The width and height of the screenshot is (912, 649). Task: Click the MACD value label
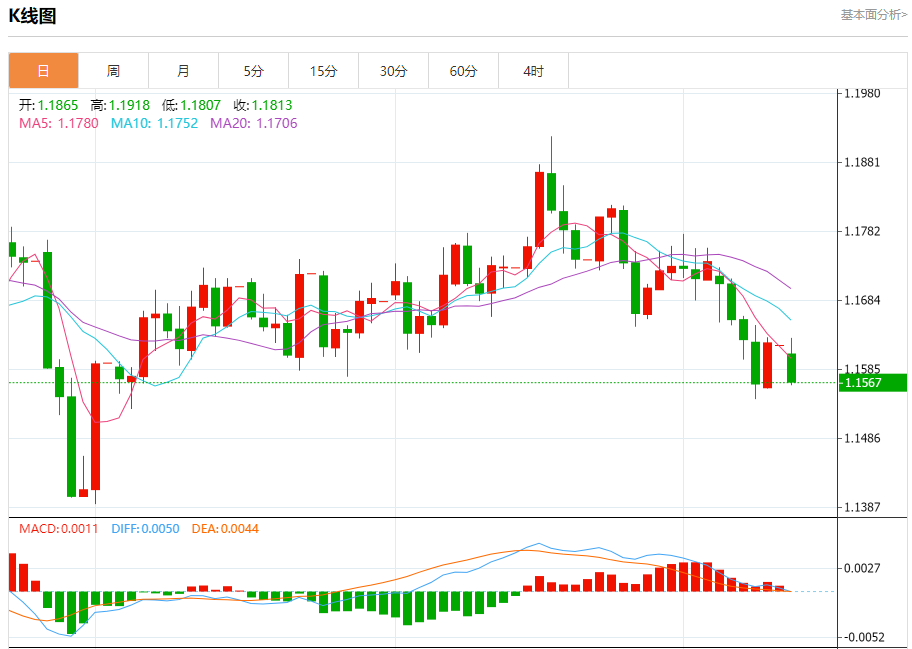pos(59,528)
